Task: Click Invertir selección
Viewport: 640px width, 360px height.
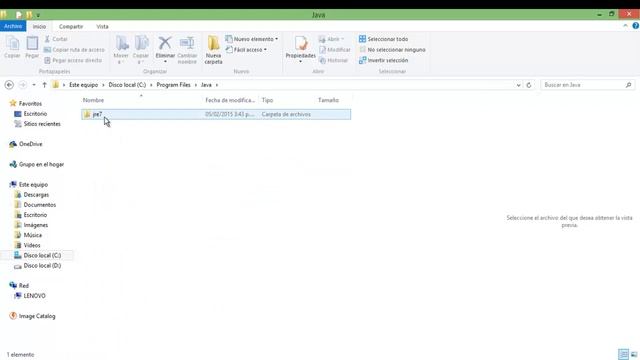Action: 383,60
